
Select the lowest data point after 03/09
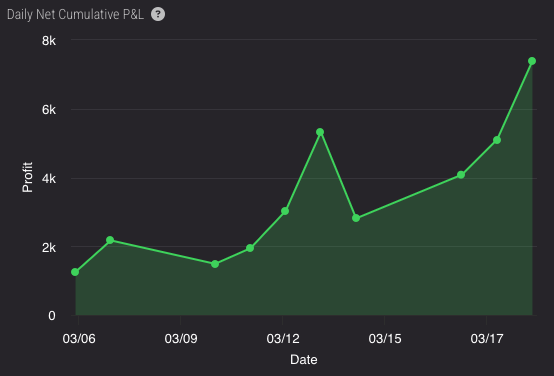pos(215,264)
